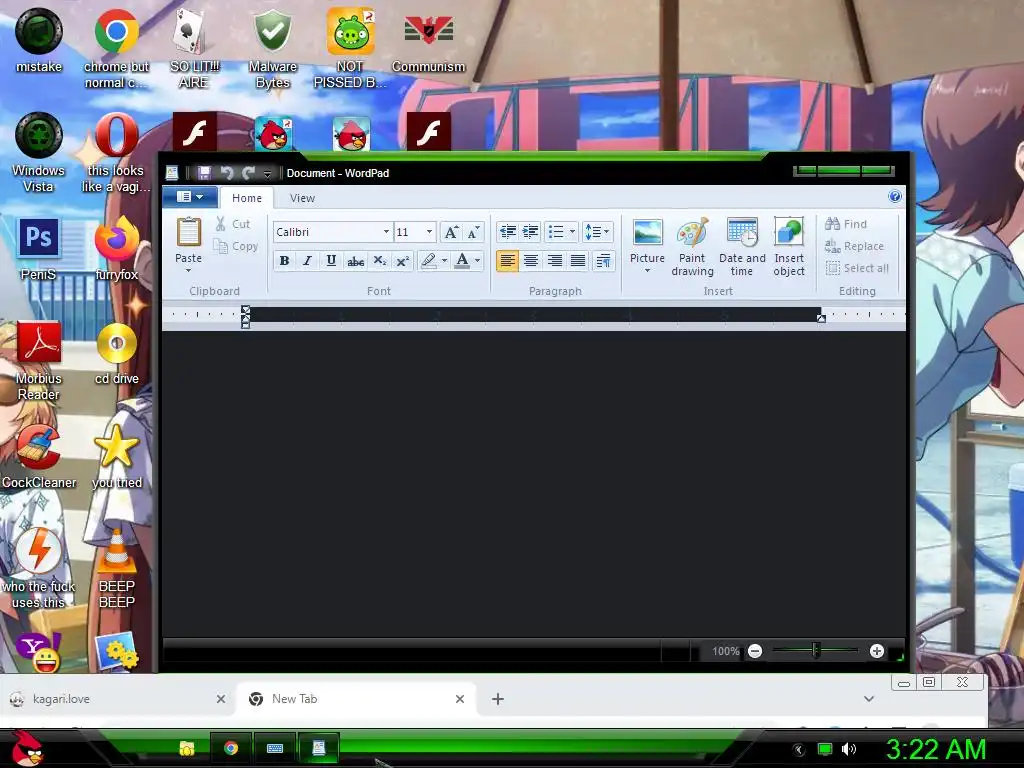The width and height of the screenshot is (1024, 768).
Task: Open a new browser tab with plus
Action: pos(498,699)
